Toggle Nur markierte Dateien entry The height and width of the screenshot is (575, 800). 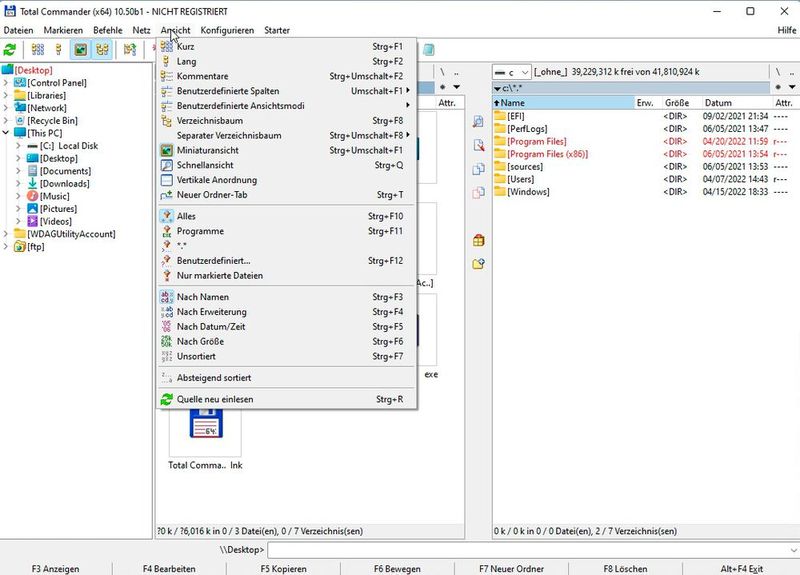click(286, 275)
